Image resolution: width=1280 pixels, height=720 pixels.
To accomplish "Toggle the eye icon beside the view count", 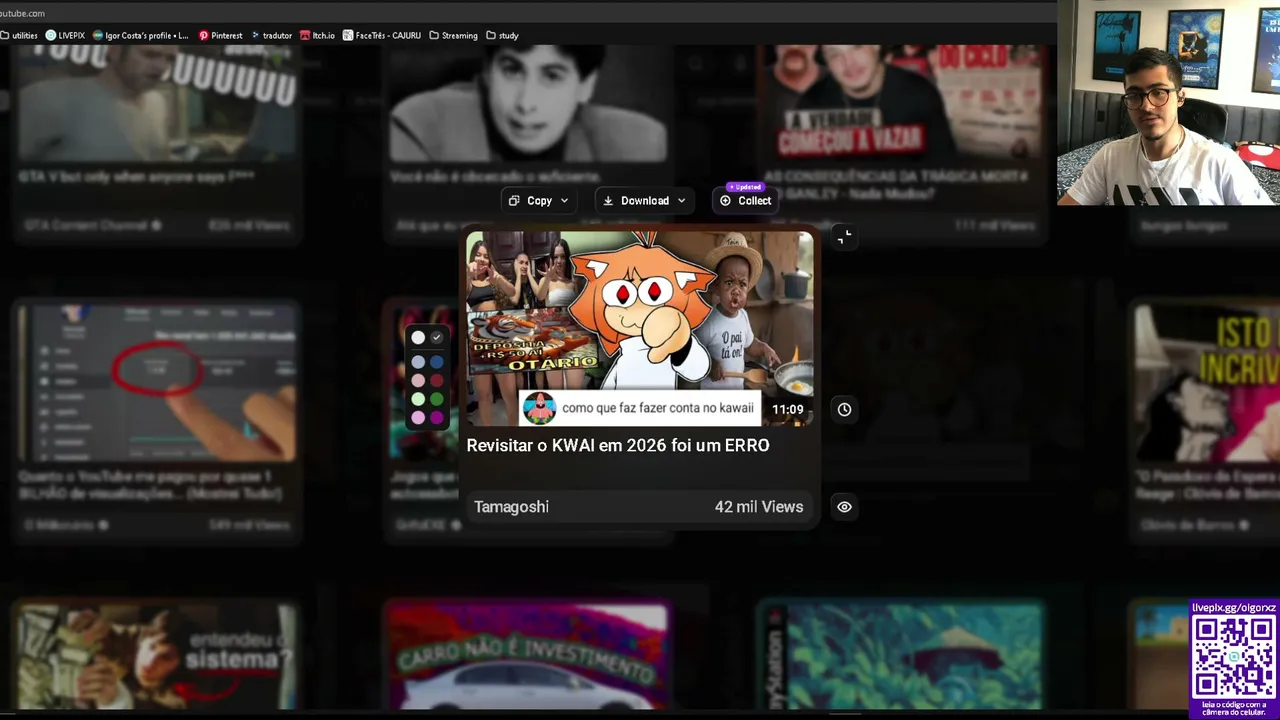I will tap(844, 507).
